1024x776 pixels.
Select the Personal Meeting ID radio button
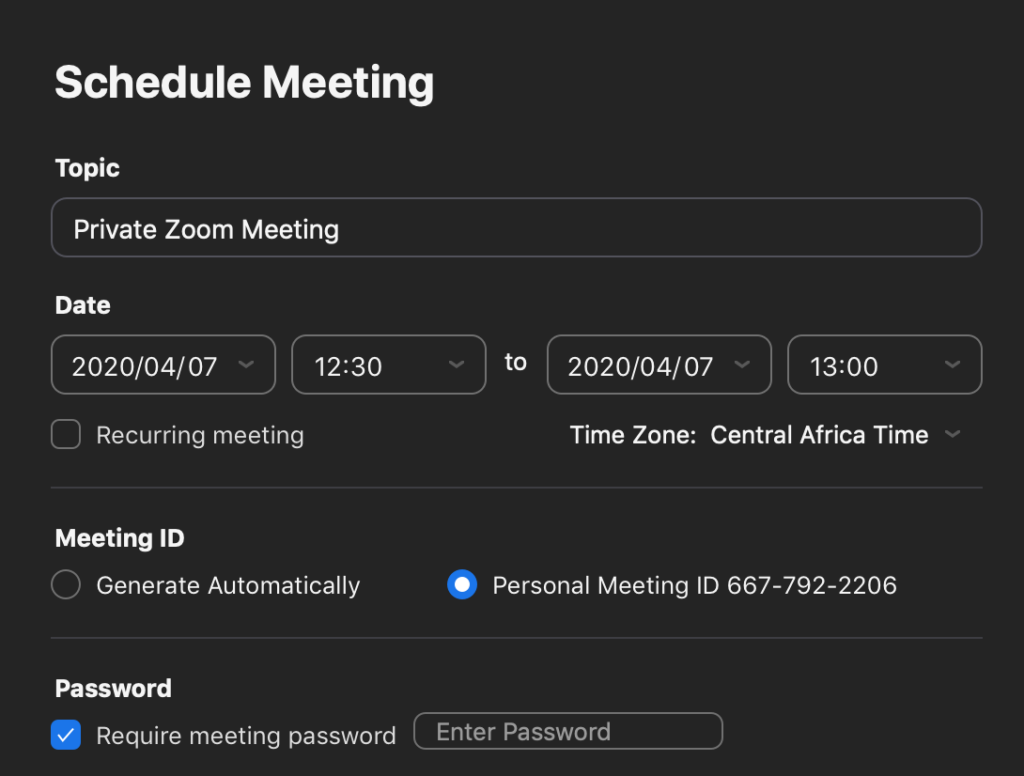tap(462, 585)
